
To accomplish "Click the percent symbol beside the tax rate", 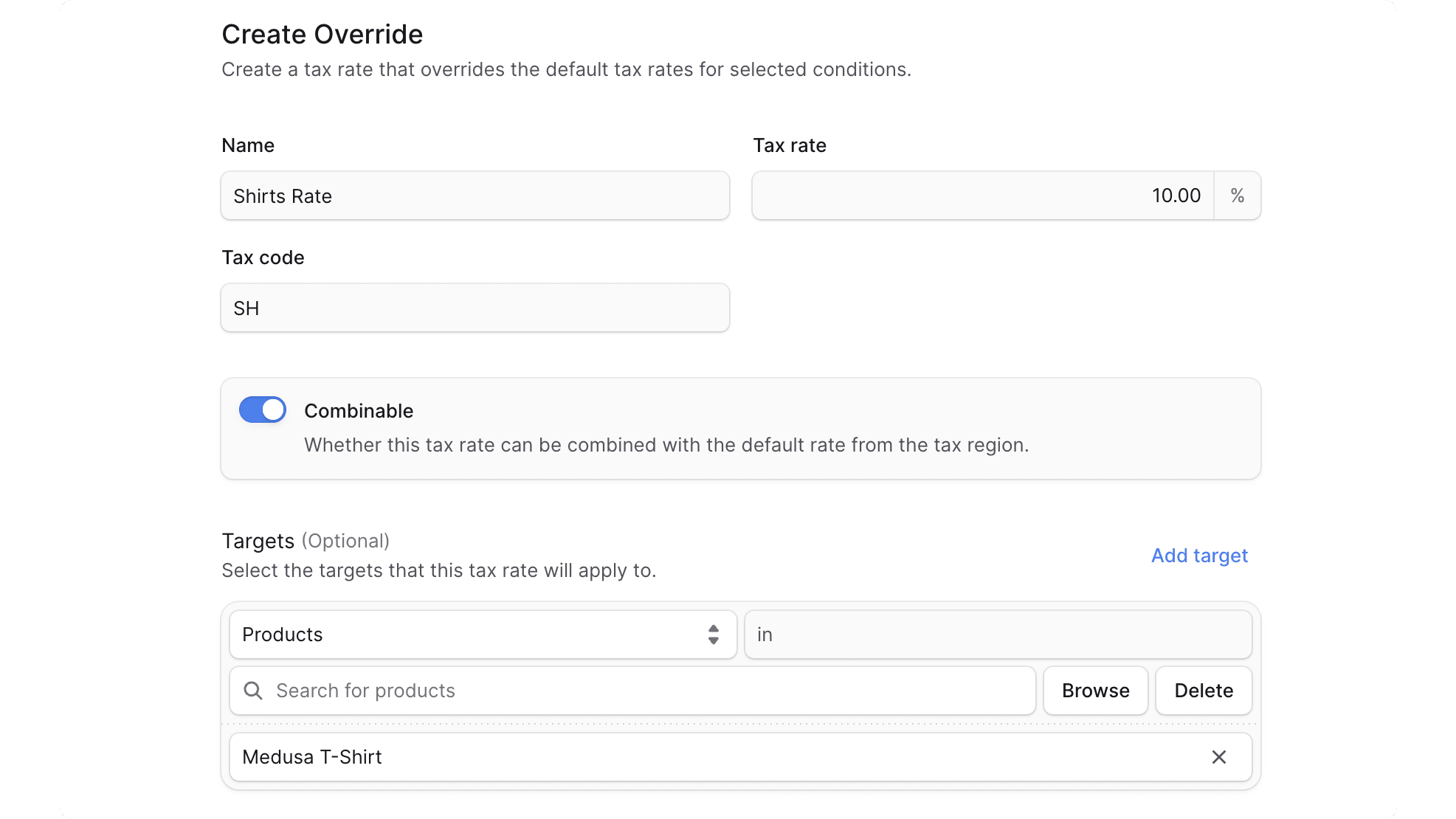I will pyautogui.click(x=1237, y=196).
